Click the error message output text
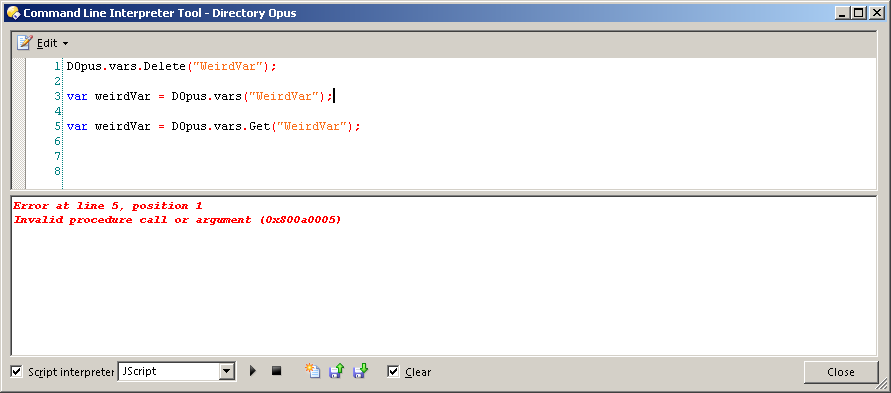891x393 pixels. pos(177,213)
